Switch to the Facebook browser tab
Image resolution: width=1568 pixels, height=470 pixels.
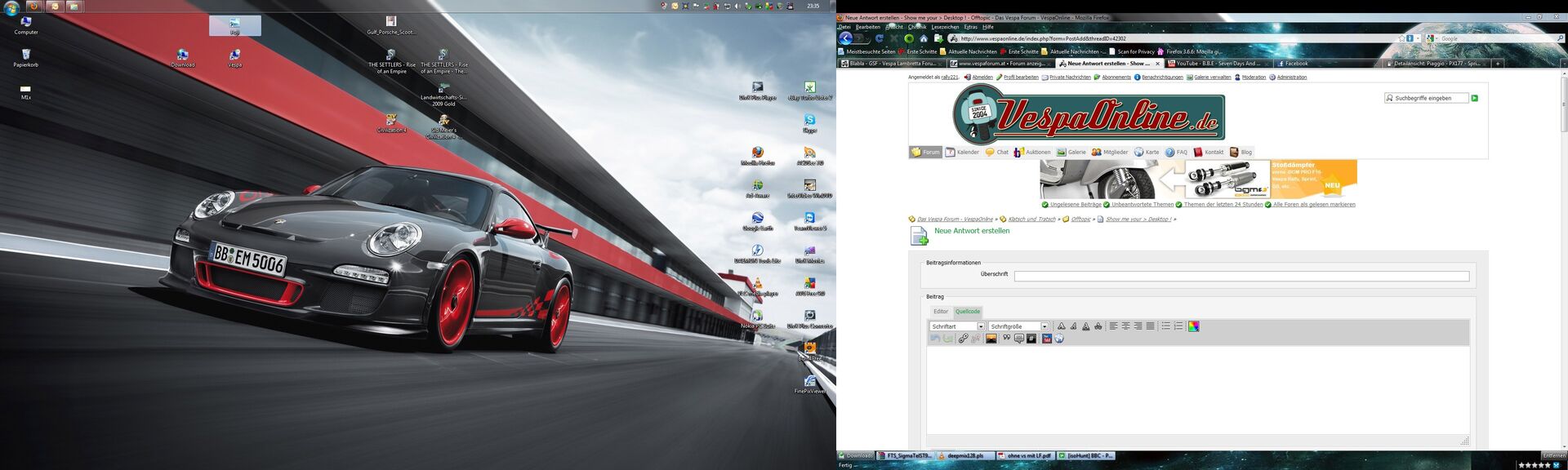click(x=1296, y=64)
